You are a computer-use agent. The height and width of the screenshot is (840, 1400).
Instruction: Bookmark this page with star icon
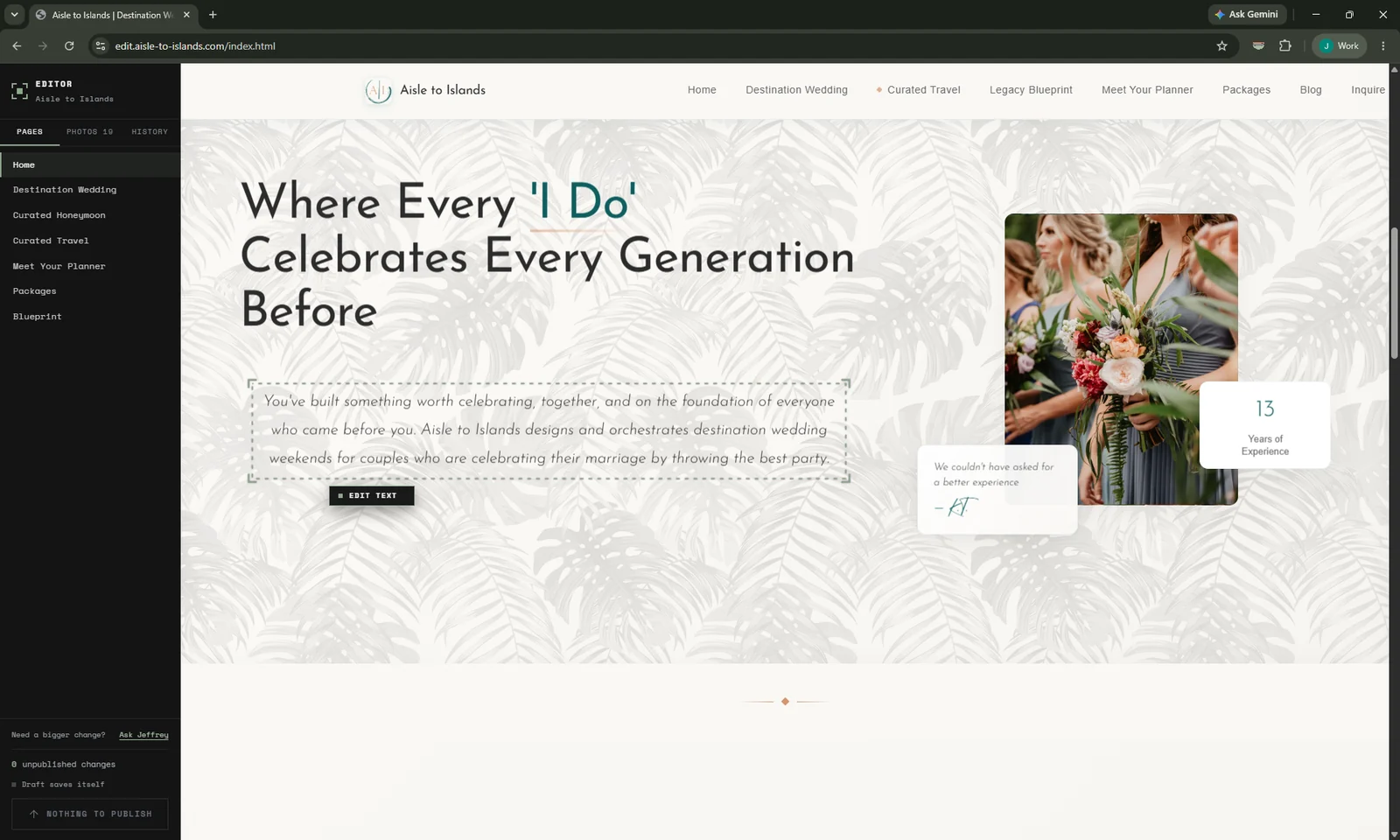click(x=1222, y=45)
